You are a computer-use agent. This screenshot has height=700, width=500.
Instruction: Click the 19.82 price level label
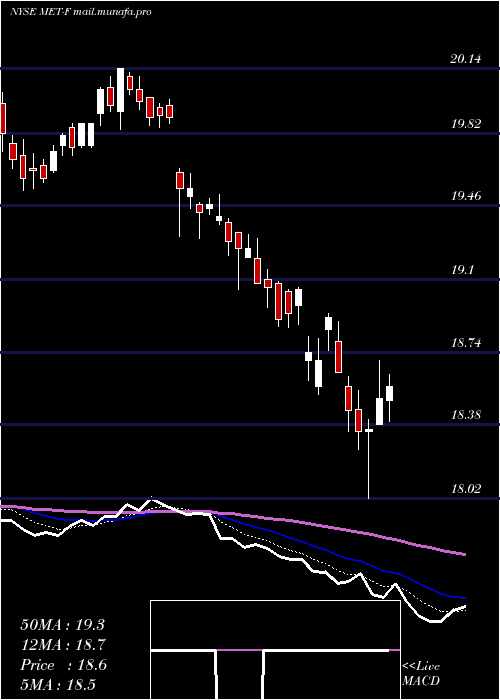point(466,124)
